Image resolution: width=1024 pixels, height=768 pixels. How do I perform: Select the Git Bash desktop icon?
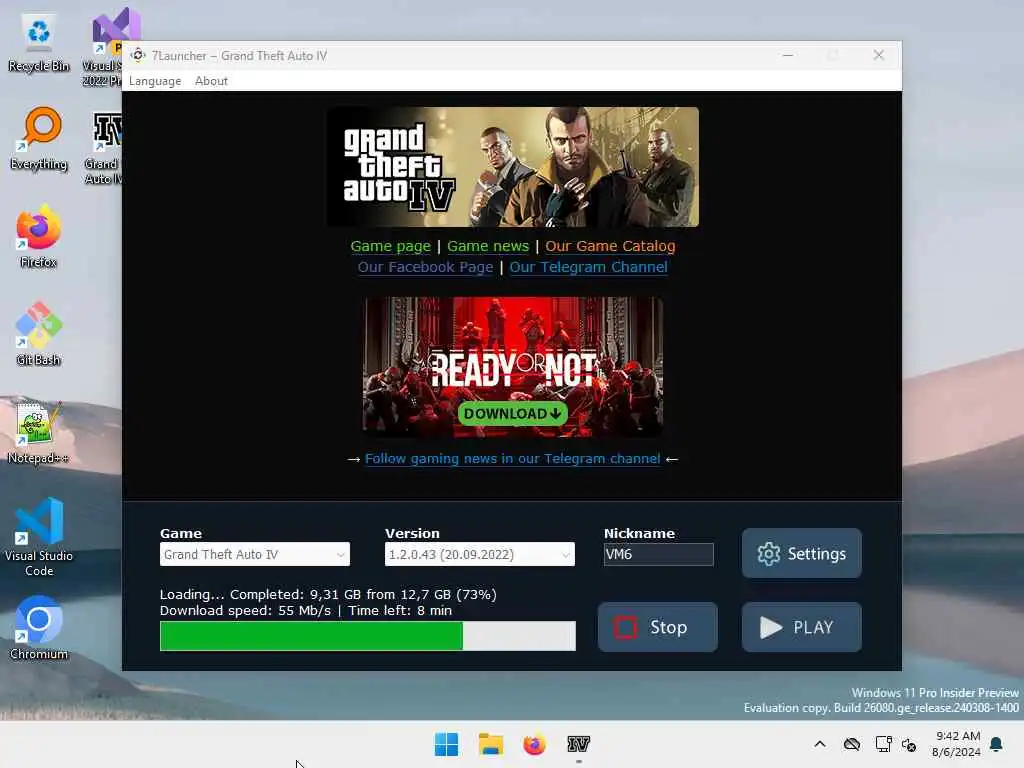39,334
